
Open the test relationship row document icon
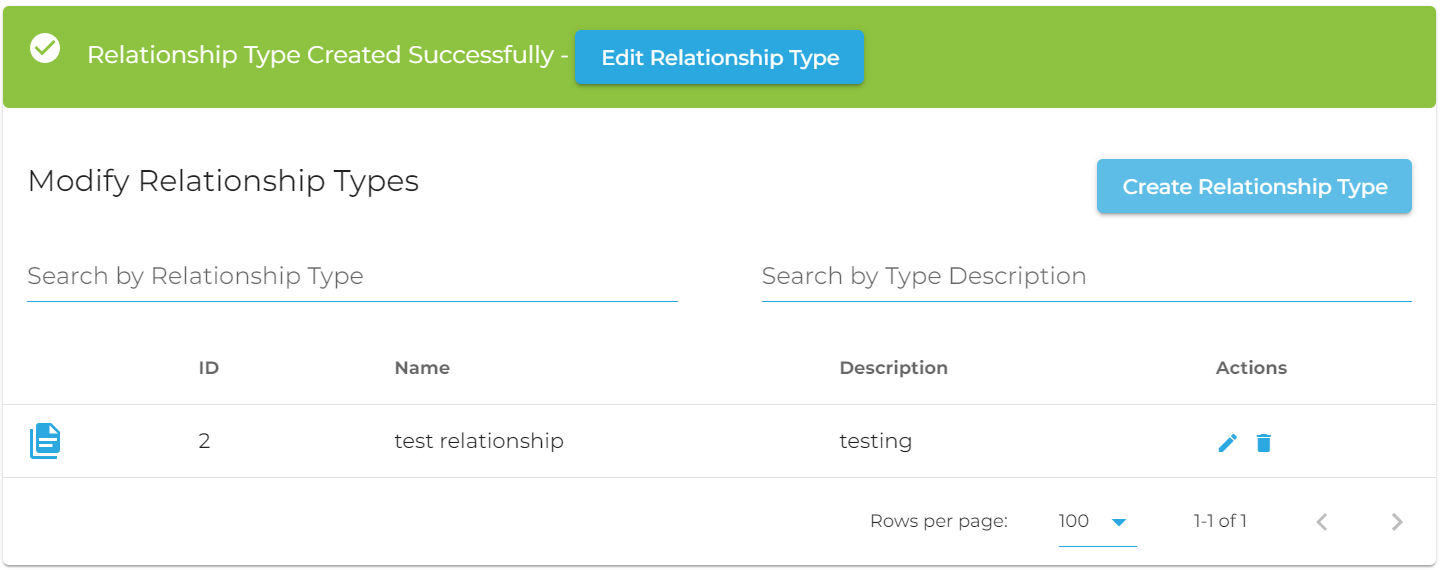45,441
